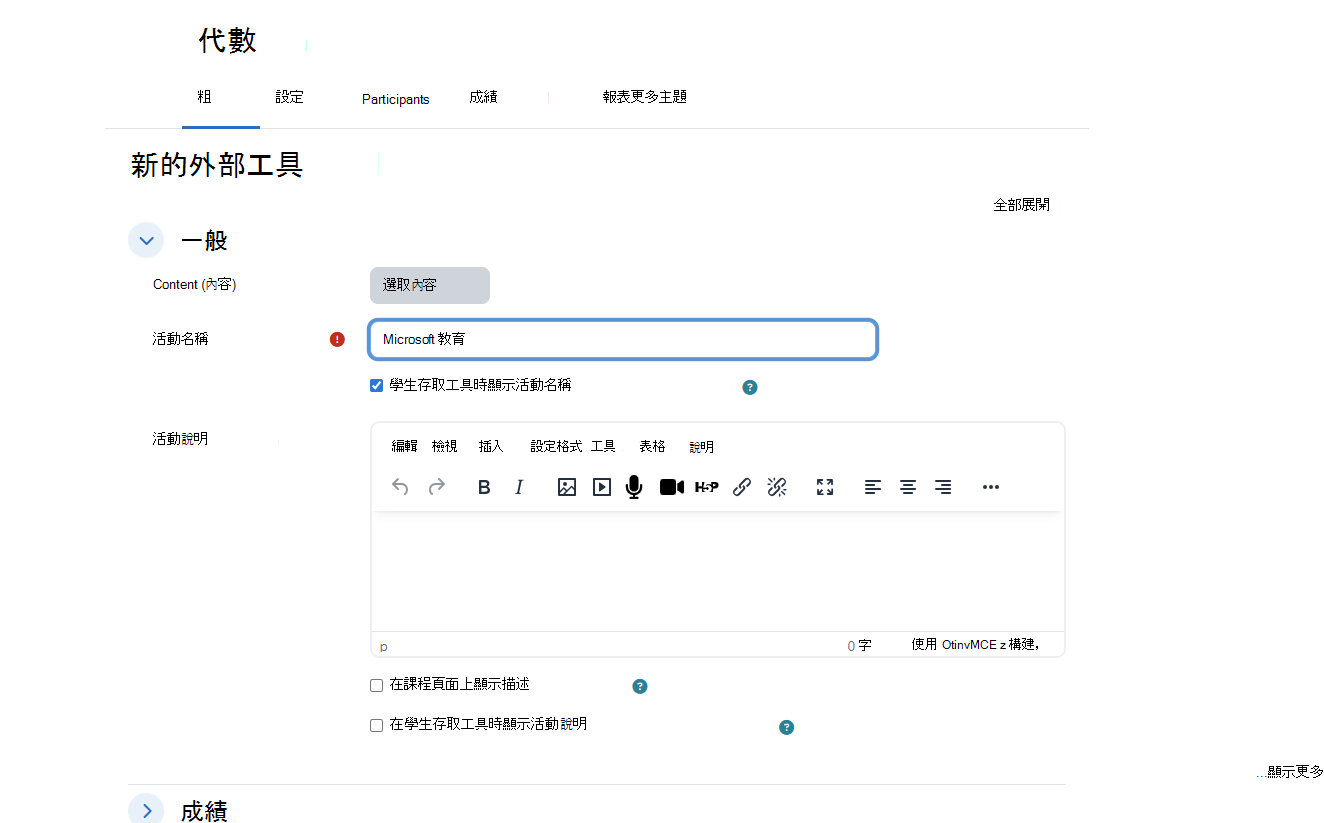Image resolution: width=1324 pixels, height=823 pixels.
Task: Align text left in editor
Action: (873, 487)
